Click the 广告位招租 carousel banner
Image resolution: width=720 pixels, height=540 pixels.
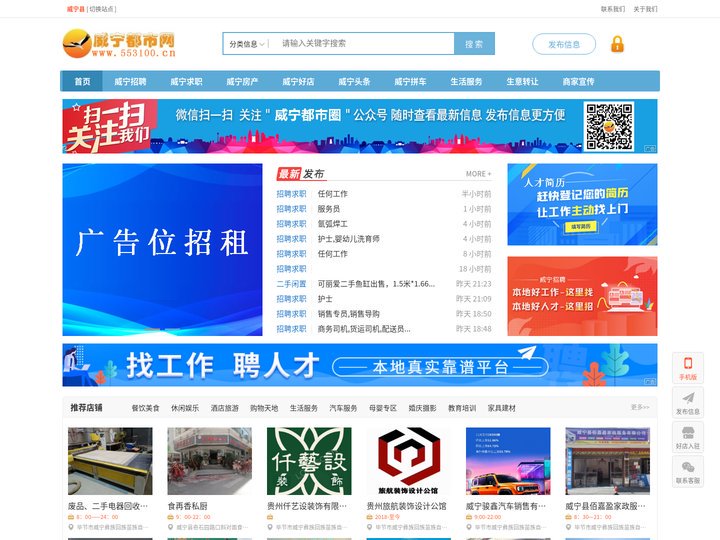click(162, 249)
